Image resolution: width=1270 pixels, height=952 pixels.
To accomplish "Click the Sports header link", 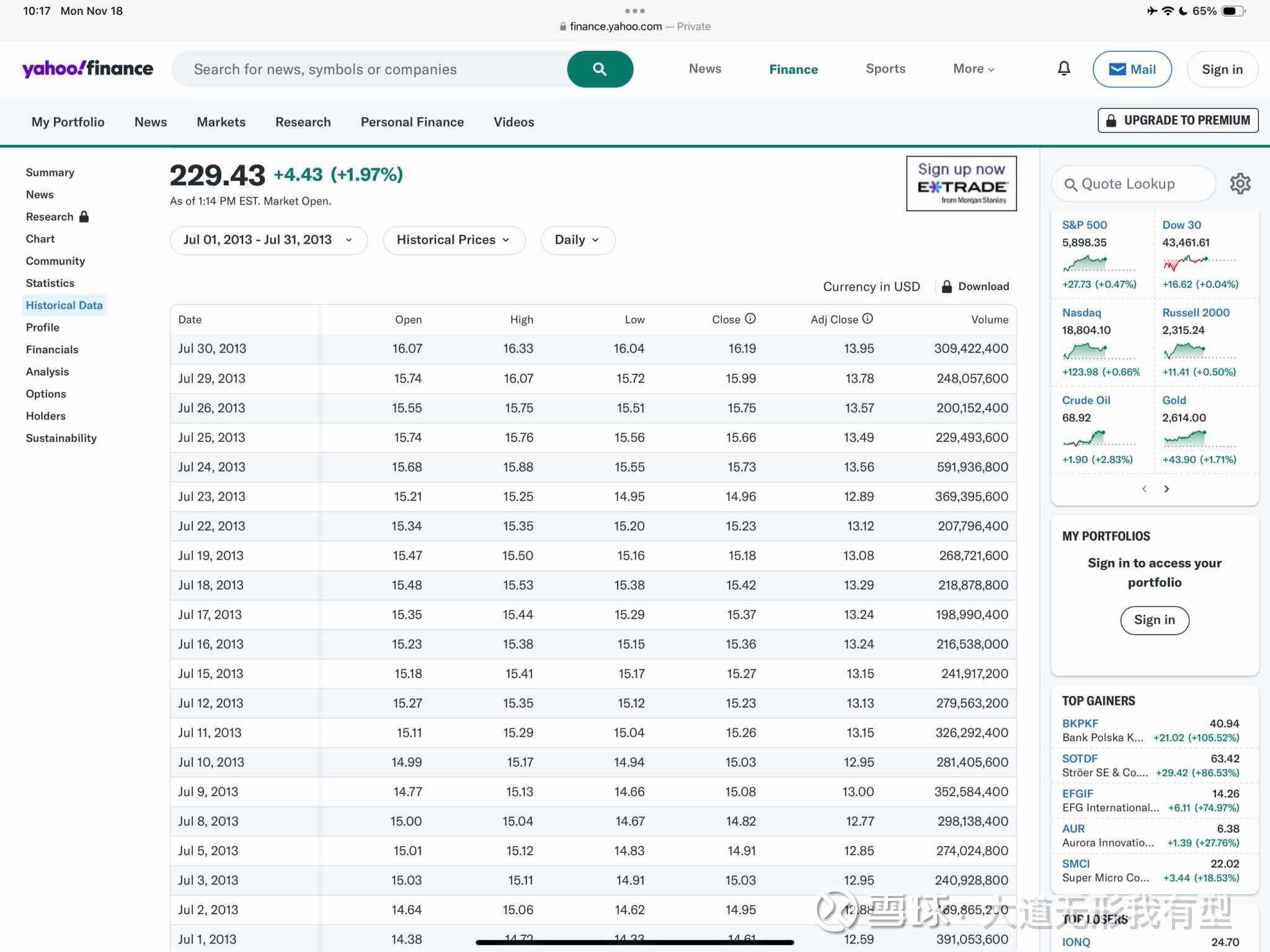I will coord(886,69).
